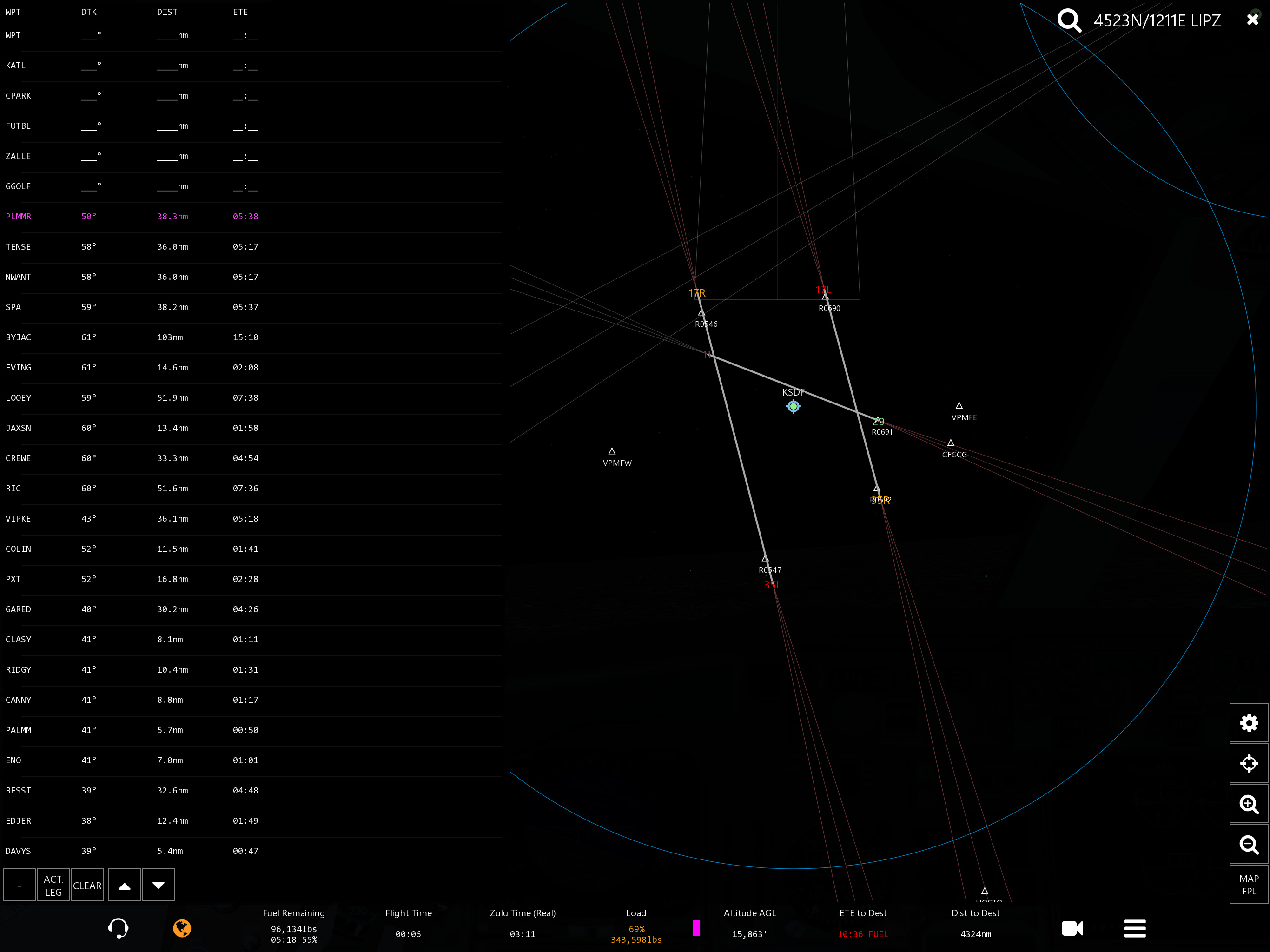Image resolution: width=1270 pixels, height=952 pixels.
Task: Clear search with X icon
Action: (1253, 20)
